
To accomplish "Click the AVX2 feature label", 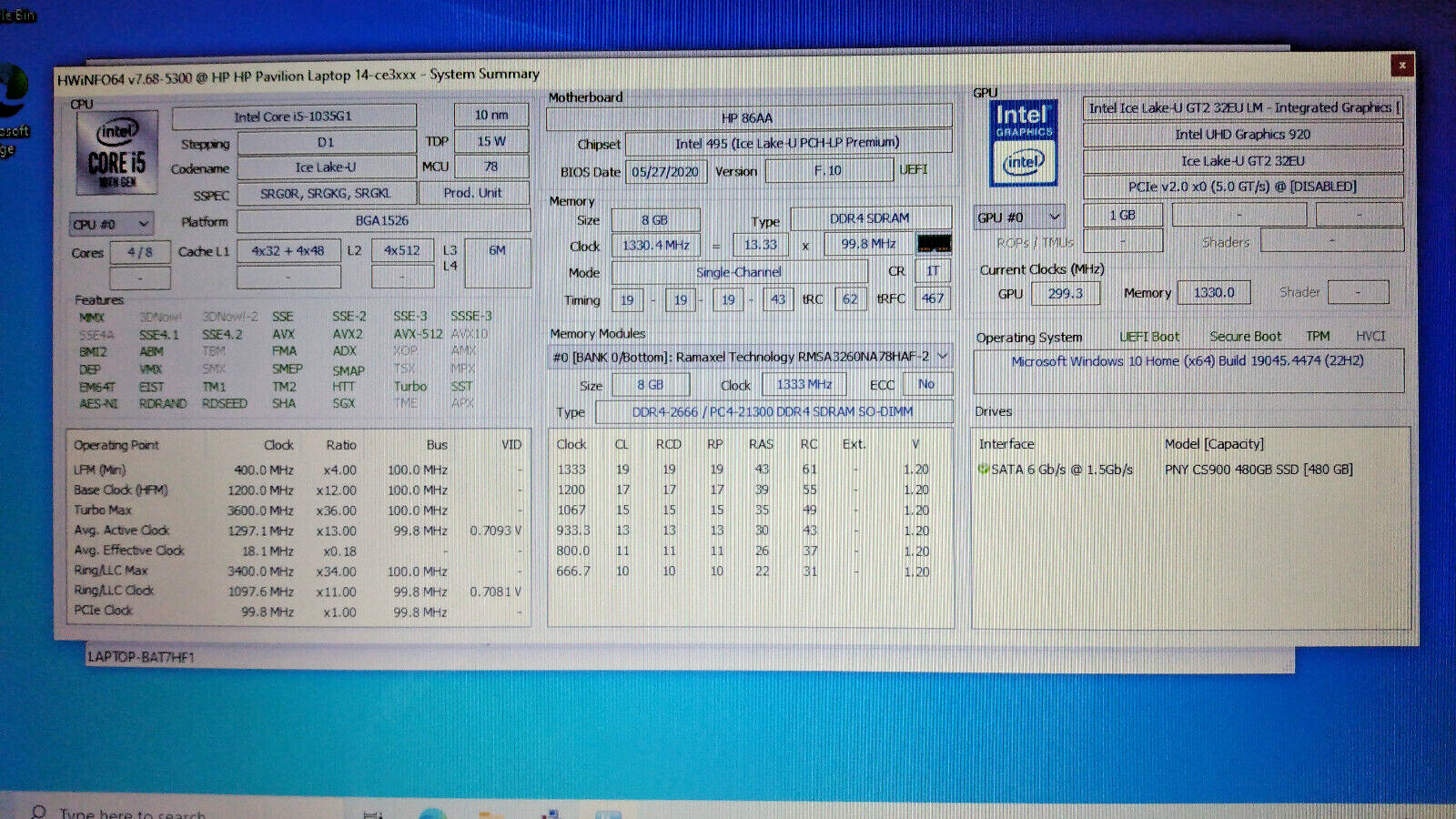I will click(348, 334).
